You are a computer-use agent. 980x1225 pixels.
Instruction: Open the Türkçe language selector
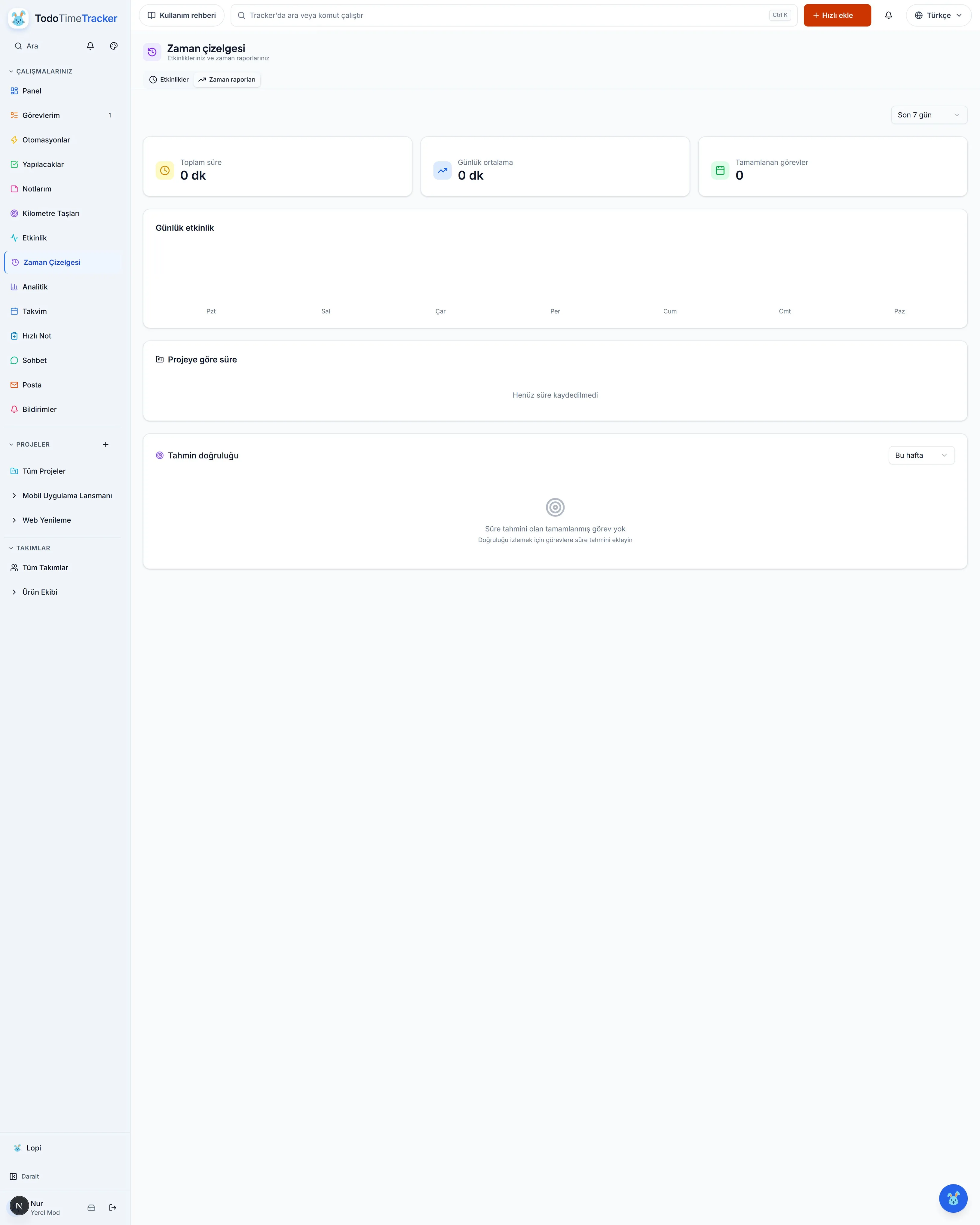click(x=939, y=15)
